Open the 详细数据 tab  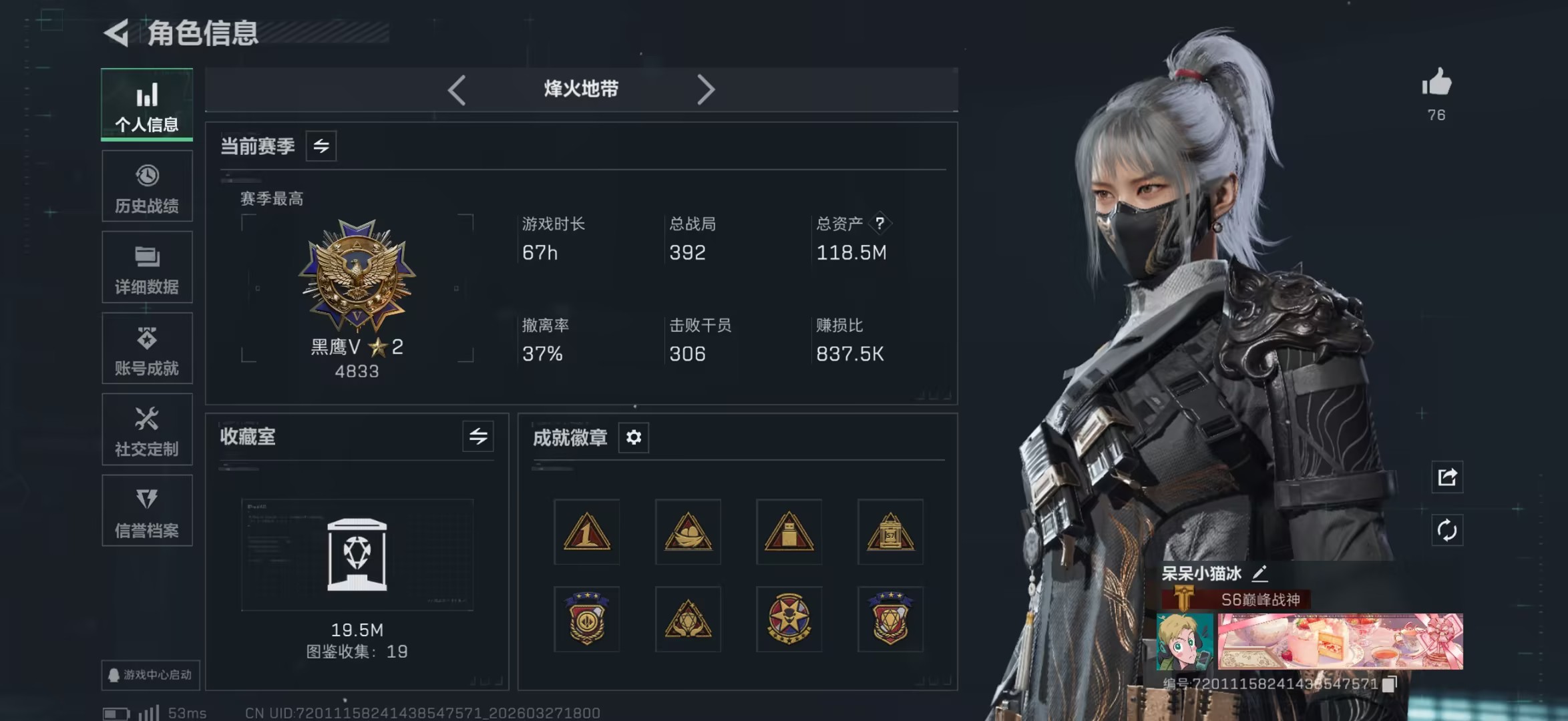pyautogui.click(x=147, y=267)
